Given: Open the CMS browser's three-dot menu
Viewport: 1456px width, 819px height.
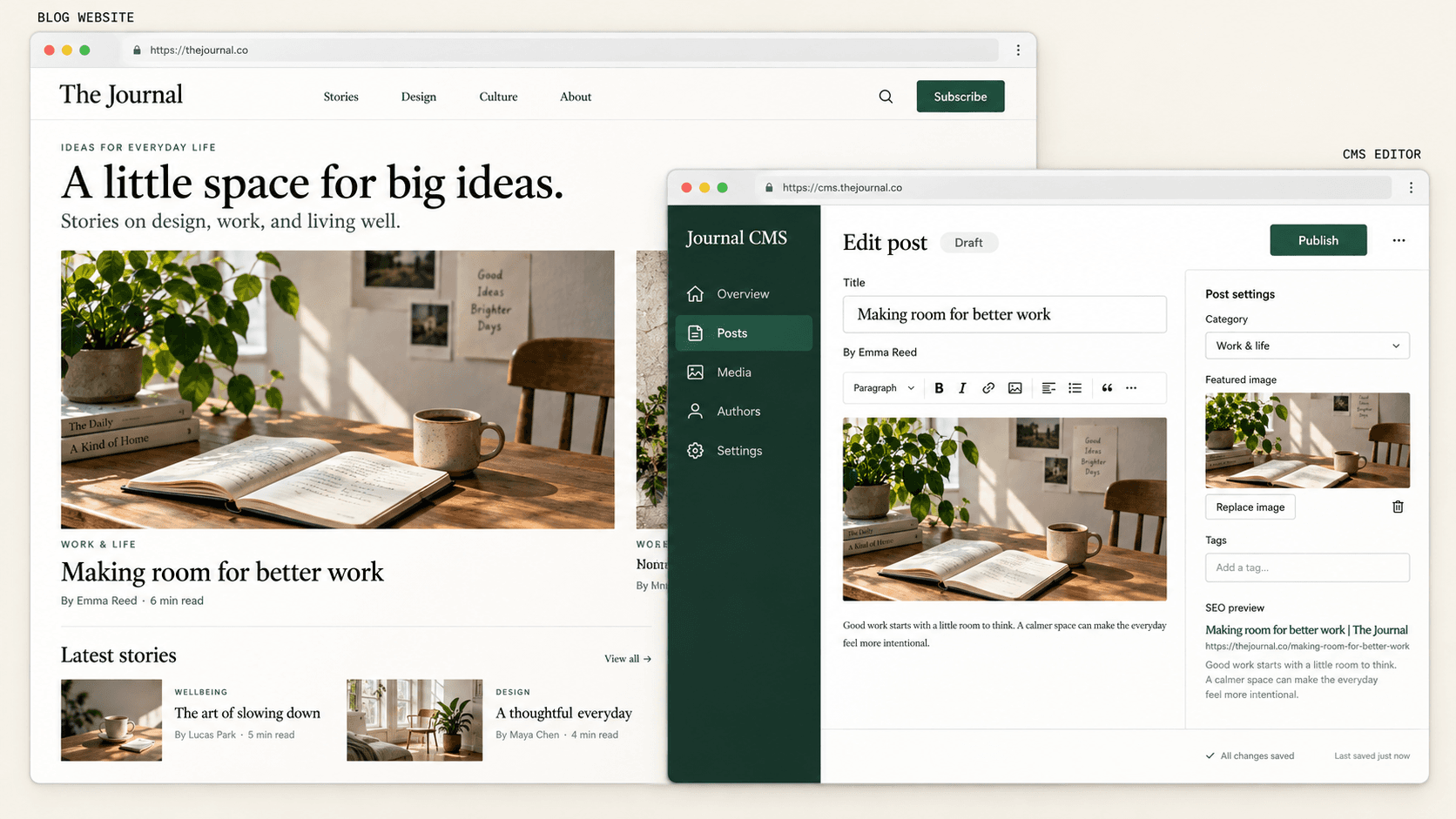Looking at the screenshot, I should 1411,187.
